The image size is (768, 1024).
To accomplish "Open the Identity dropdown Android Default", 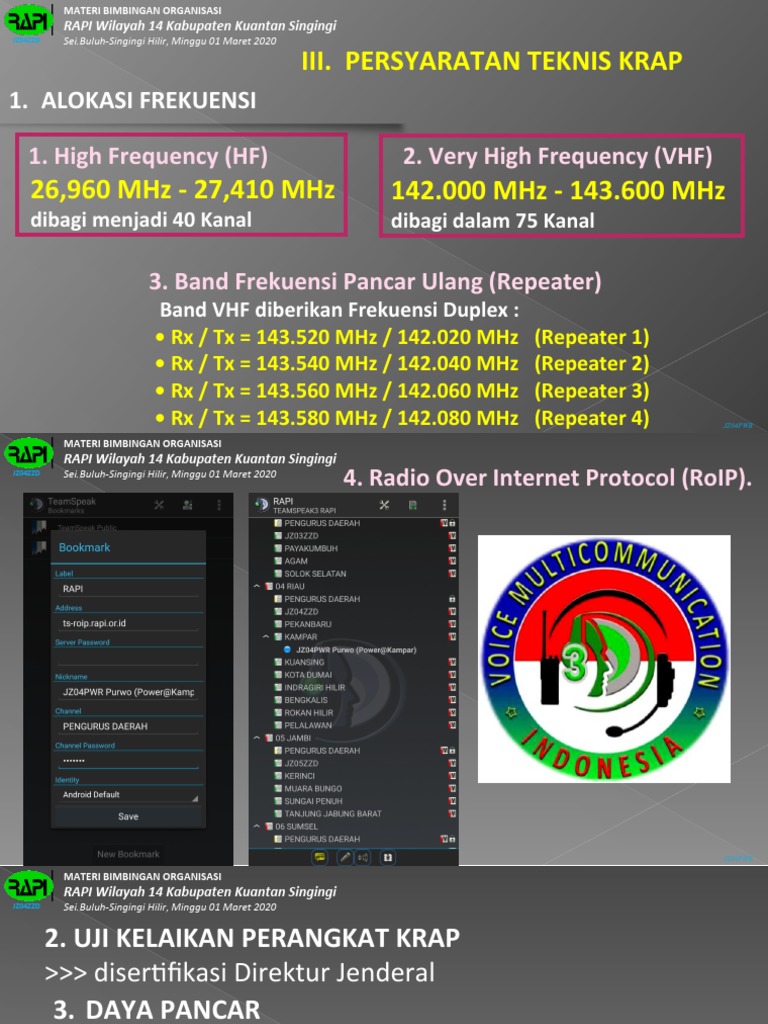I will [x=128, y=795].
